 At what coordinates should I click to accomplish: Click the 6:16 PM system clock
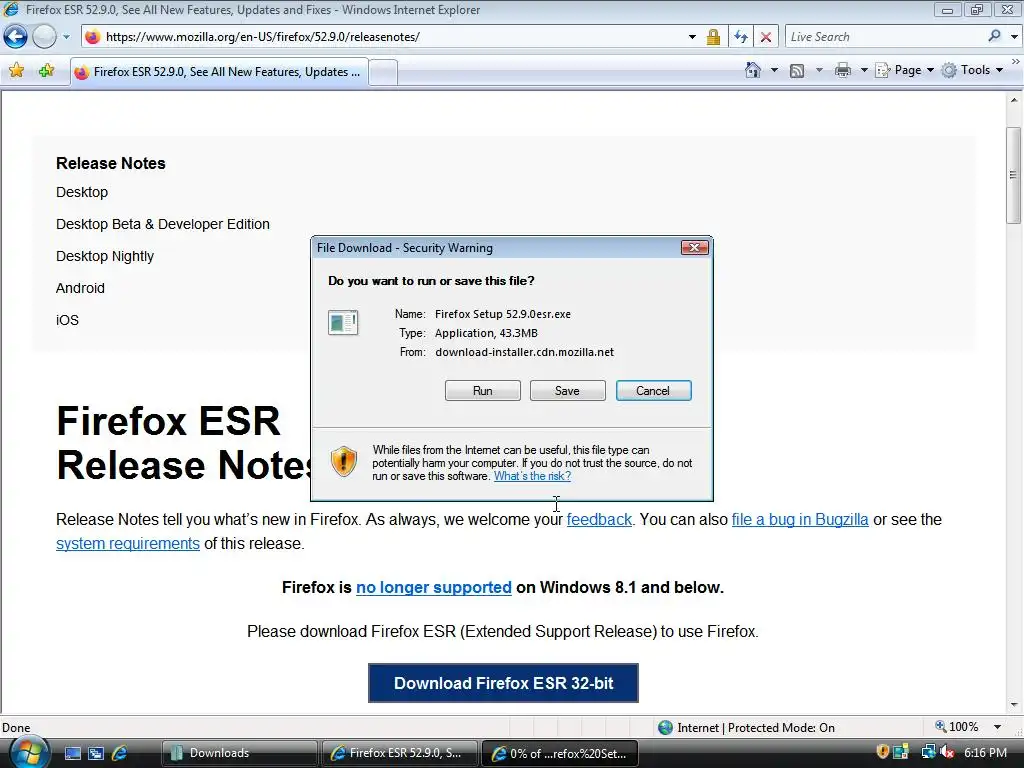pos(985,752)
